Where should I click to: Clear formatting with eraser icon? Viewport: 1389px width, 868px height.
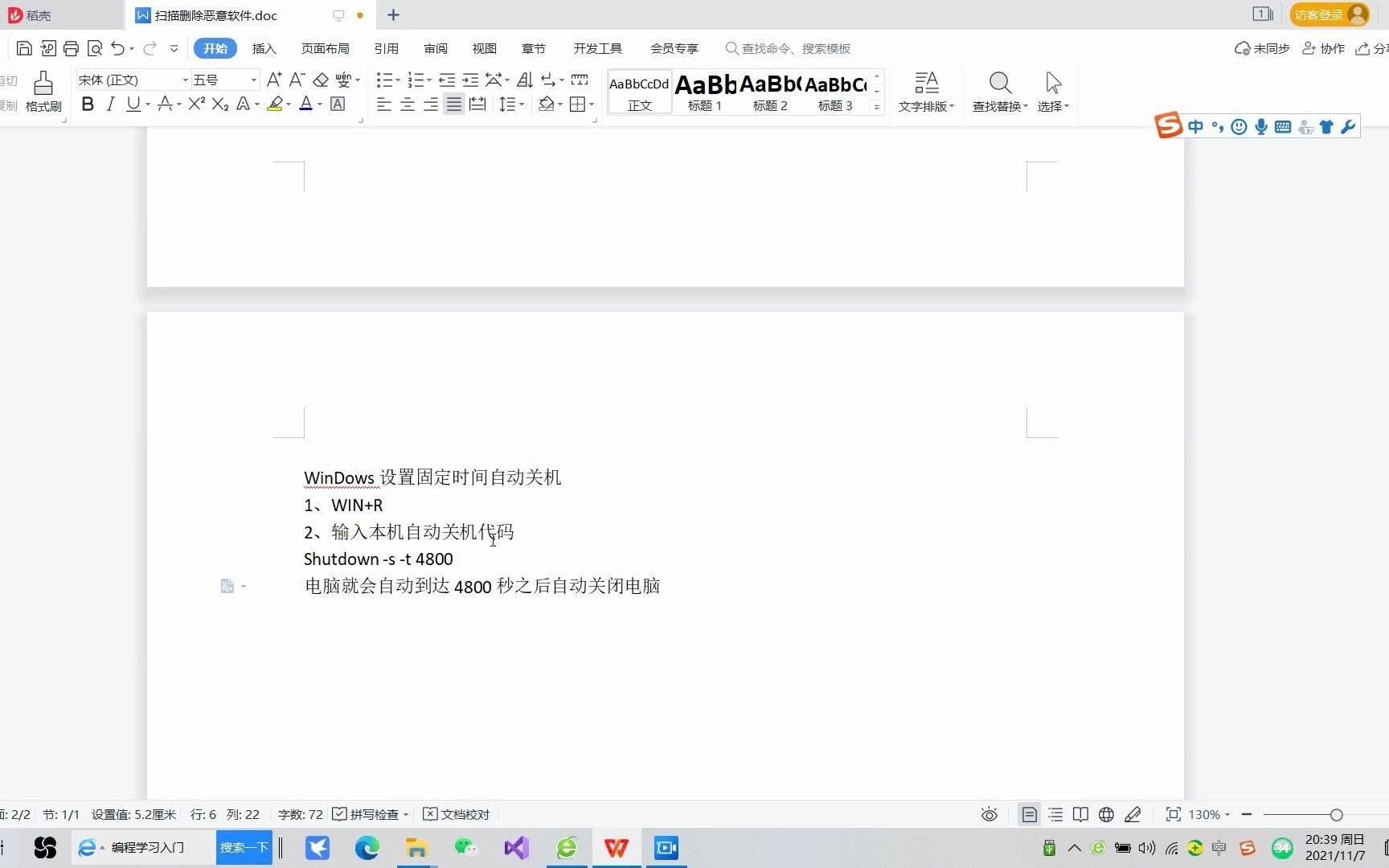pyautogui.click(x=321, y=80)
